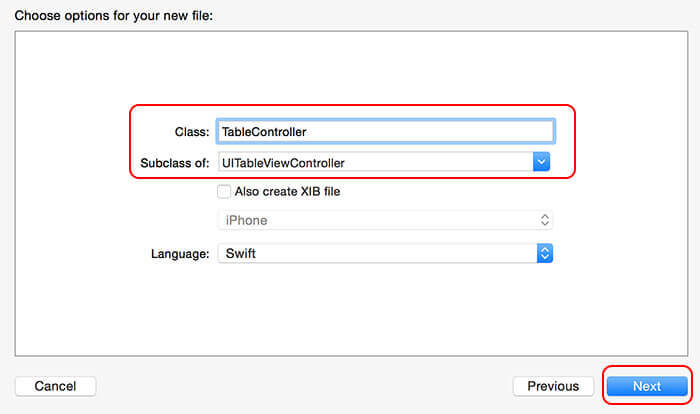This screenshot has height=414, width=700.
Task: Click the 'Also create XIB file' label text
Action: click(288, 191)
